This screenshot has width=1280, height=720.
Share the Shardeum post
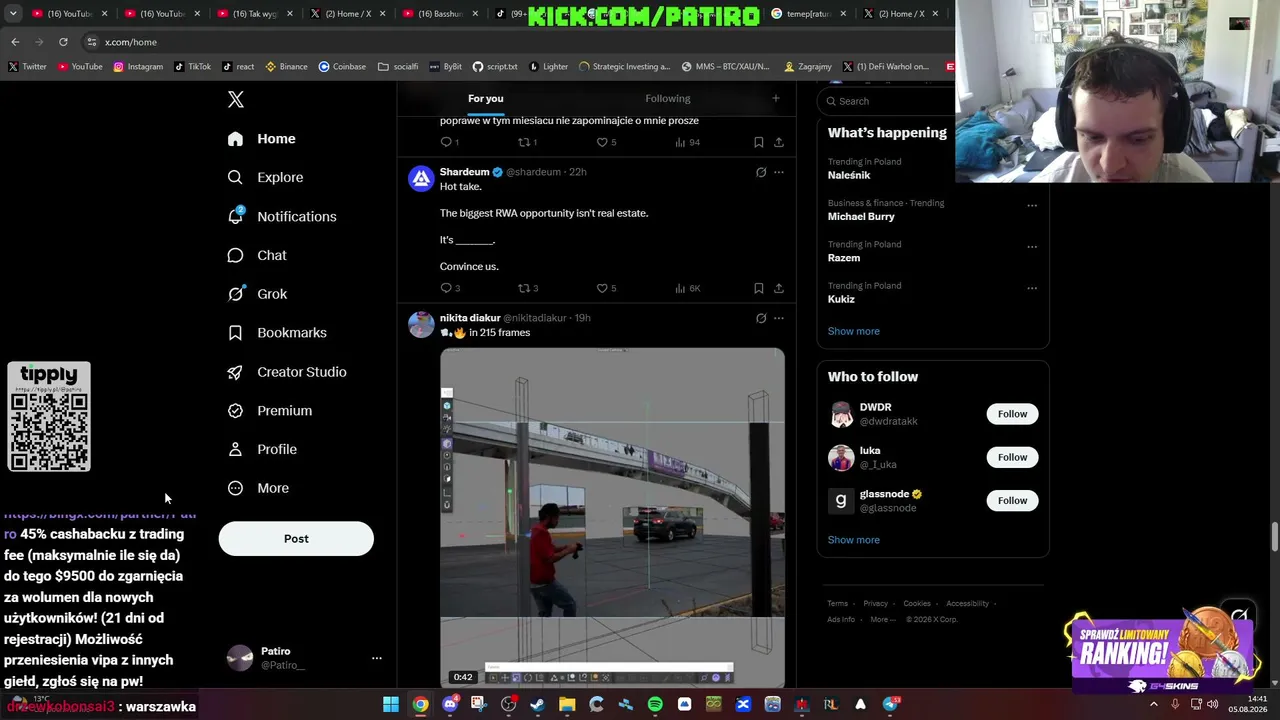(x=779, y=288)
